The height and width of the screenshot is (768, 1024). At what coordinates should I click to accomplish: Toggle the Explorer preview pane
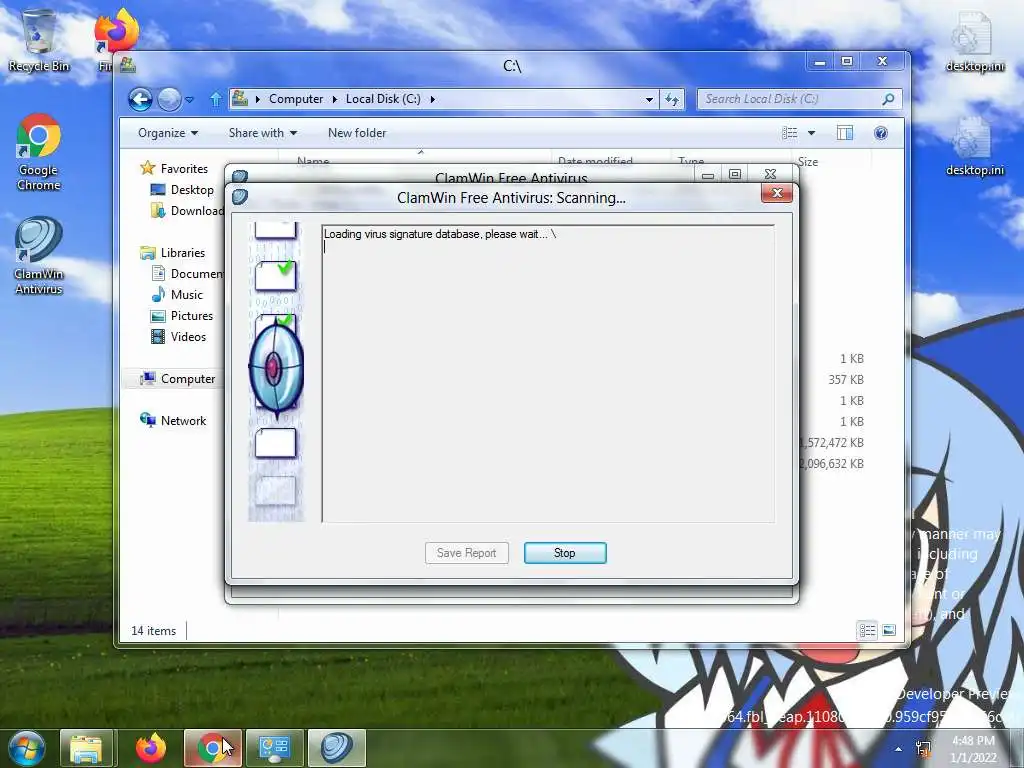pos(844,133)
